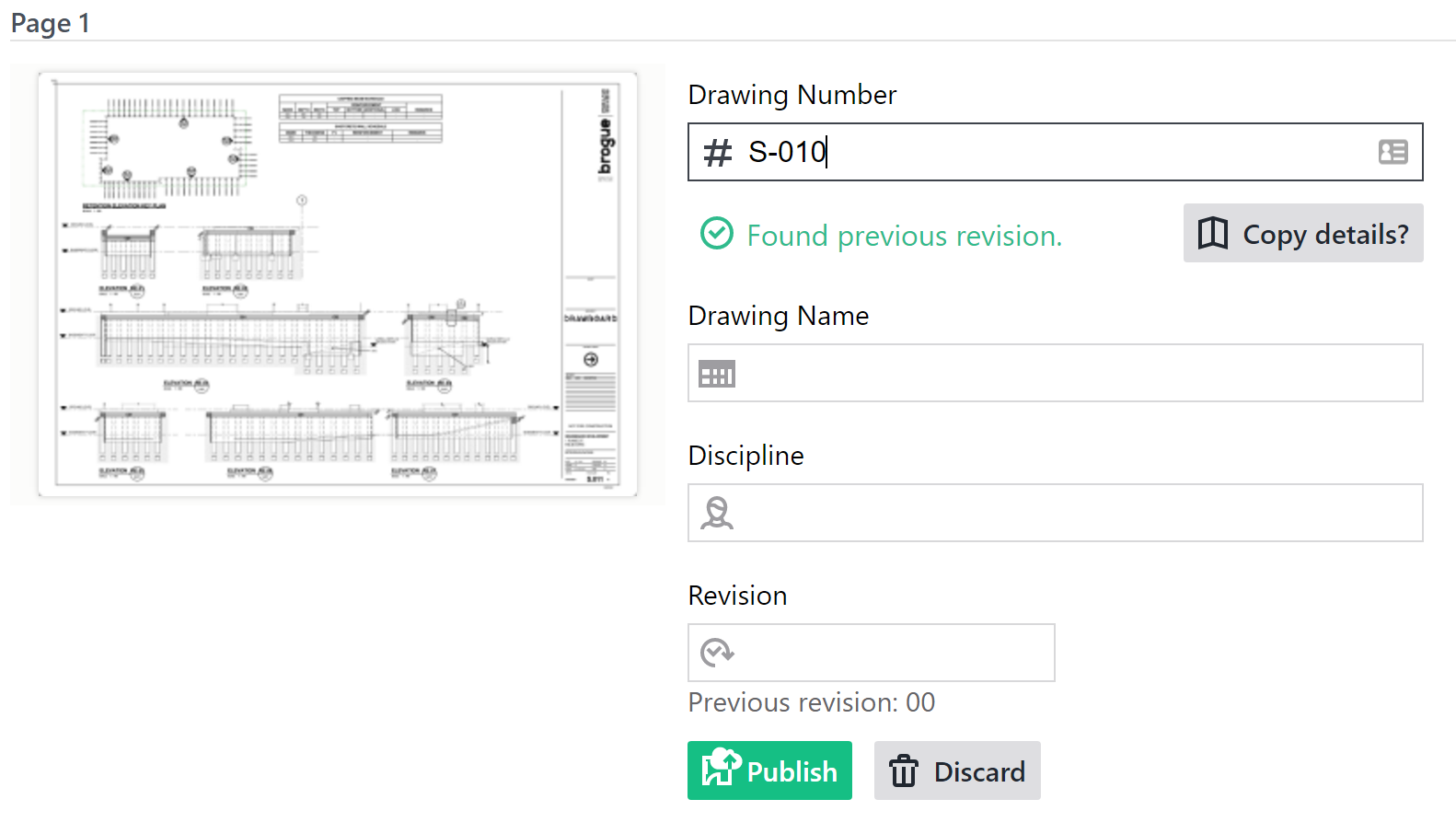Click the revision clock-check icon
This screenshot has width=1456, height=834.
[717, 653]
